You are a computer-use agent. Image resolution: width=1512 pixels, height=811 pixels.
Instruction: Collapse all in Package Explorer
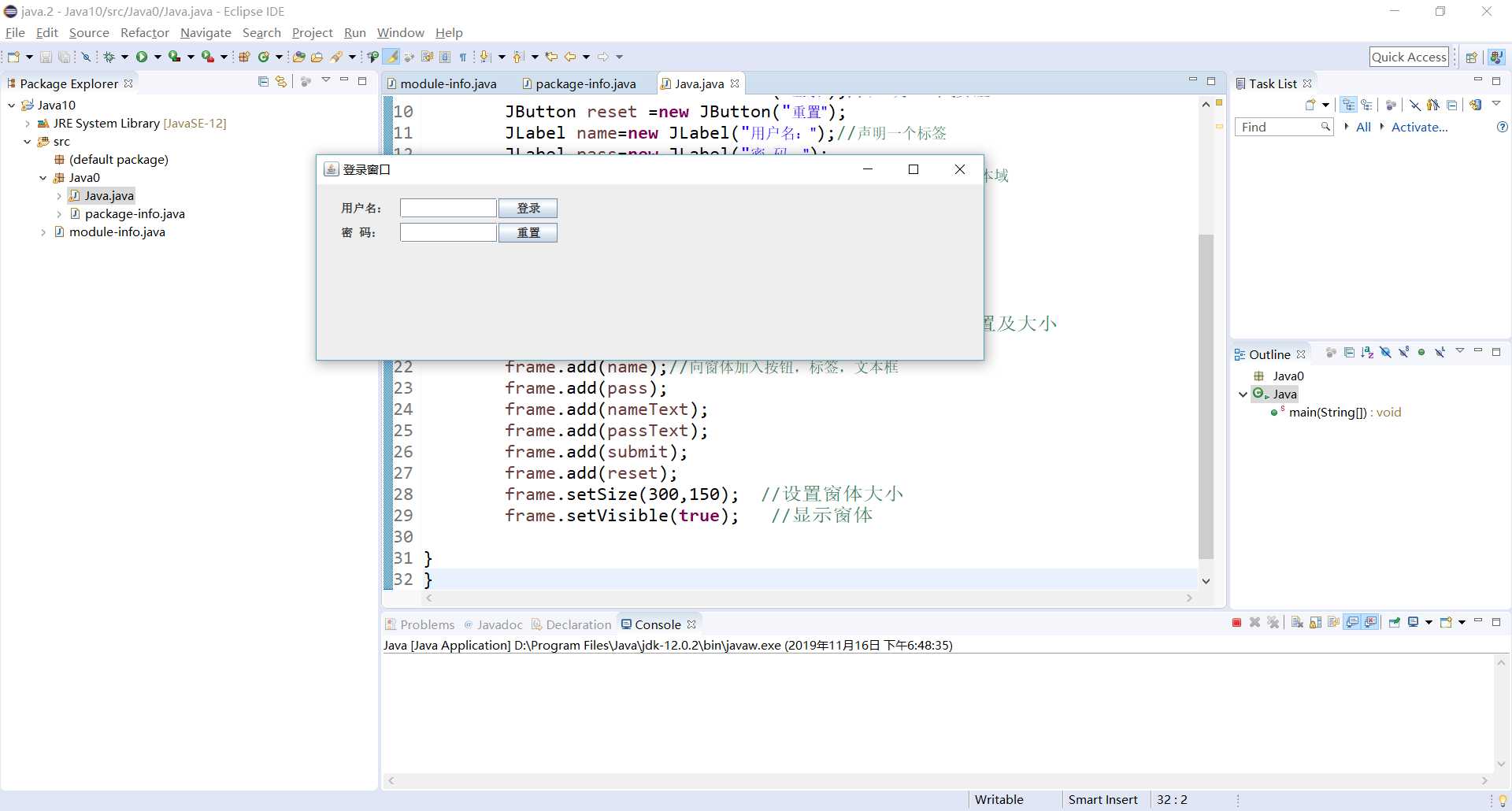coord(263,82)
